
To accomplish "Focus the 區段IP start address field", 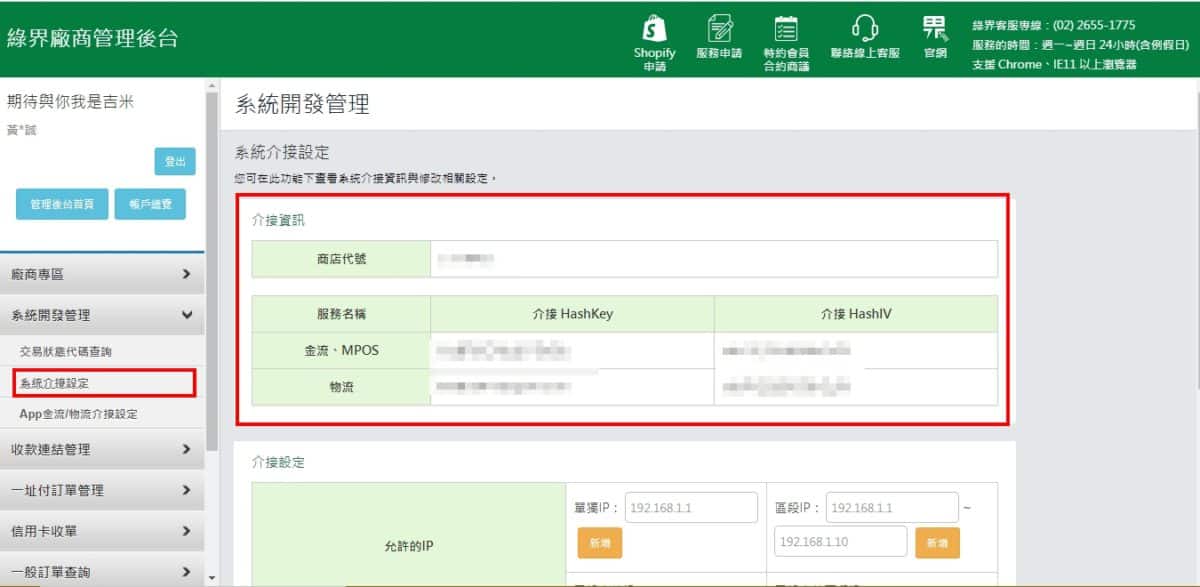I will (x=892, y=508).
